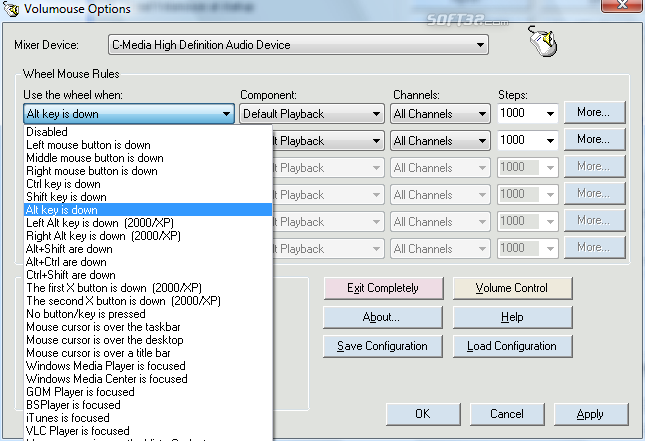Collapse the 'Alt key is down' combo box
The height and width of the screenshot is (441, 645).
coord(129,114)
